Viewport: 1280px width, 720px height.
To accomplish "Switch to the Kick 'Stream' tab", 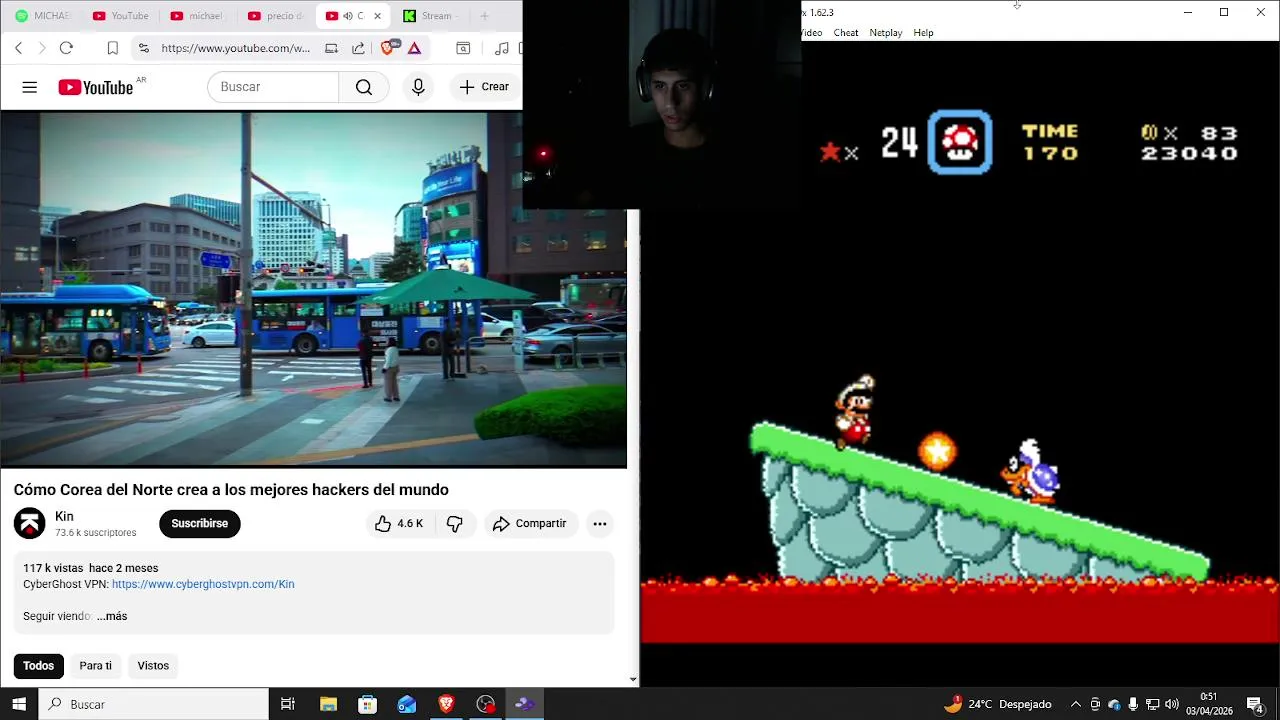I will coord(430,16).
